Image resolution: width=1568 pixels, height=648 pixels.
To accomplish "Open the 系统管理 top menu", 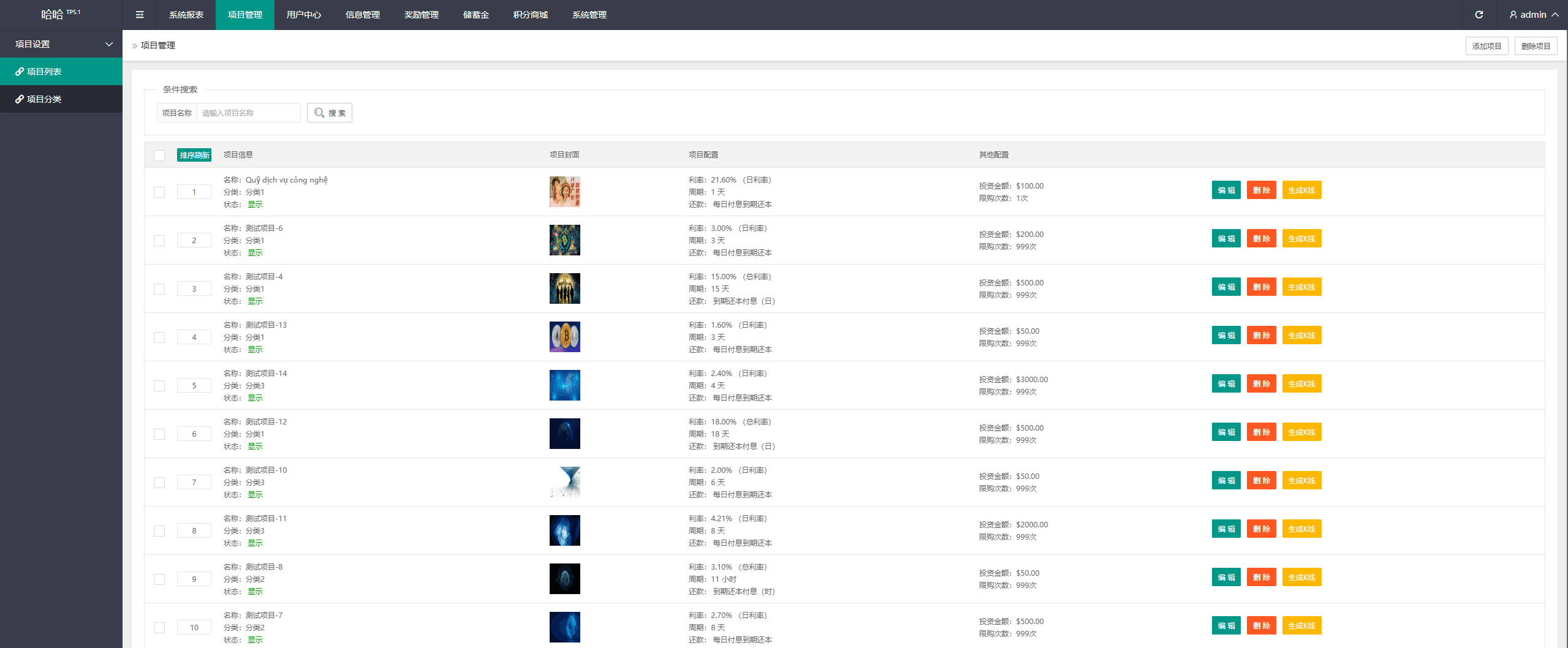I will tap(589, 15).
